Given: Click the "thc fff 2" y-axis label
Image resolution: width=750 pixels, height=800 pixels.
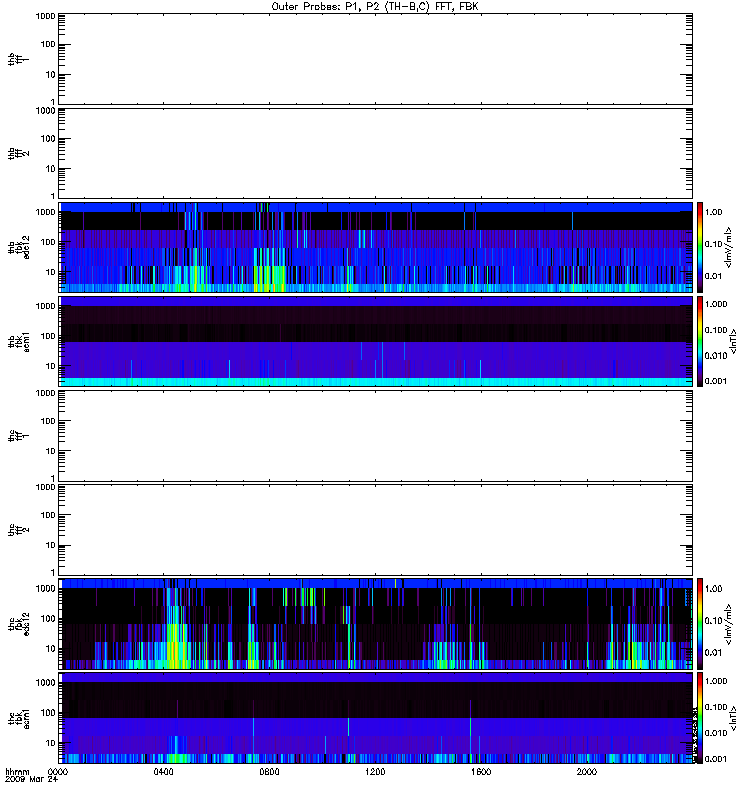Looking at the screenshot, I should tap(19, 530).
